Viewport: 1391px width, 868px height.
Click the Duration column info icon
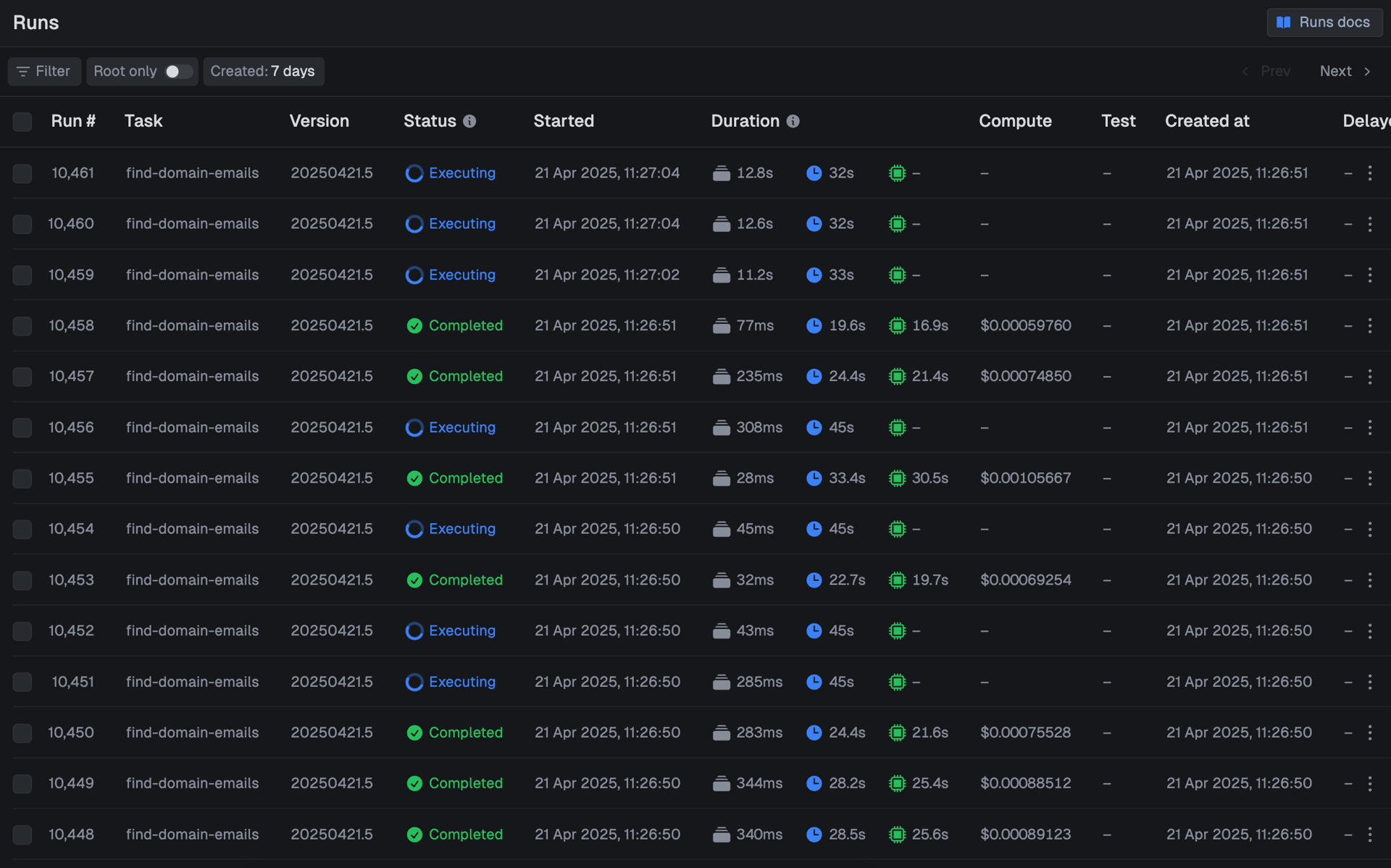[x=793, y=121]
